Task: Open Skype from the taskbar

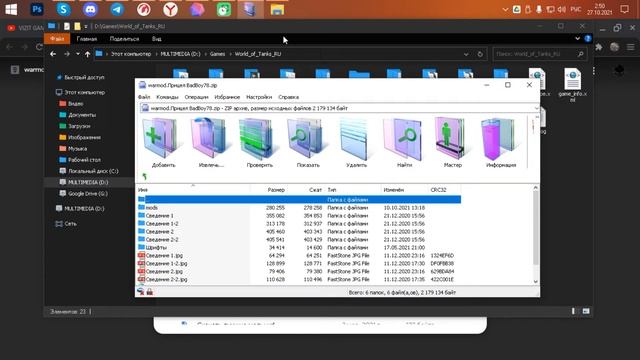Action: pos(64,9)
